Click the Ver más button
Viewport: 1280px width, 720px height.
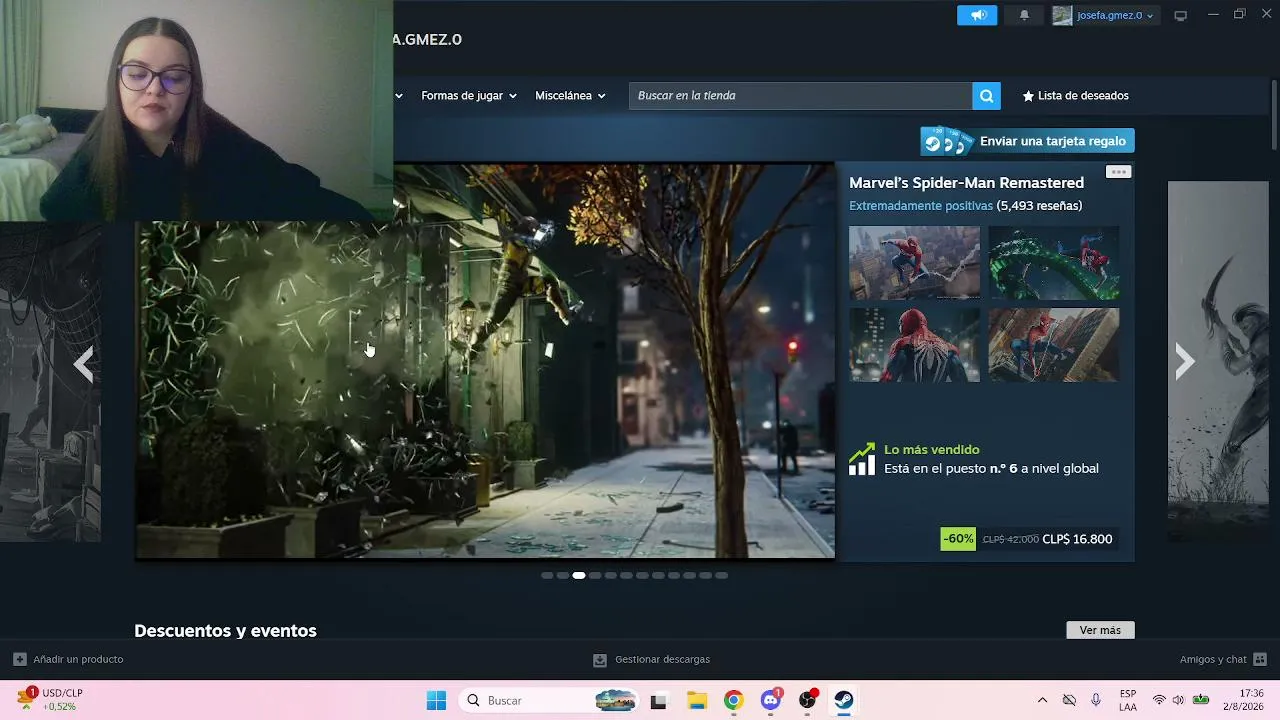(1100, 630)
